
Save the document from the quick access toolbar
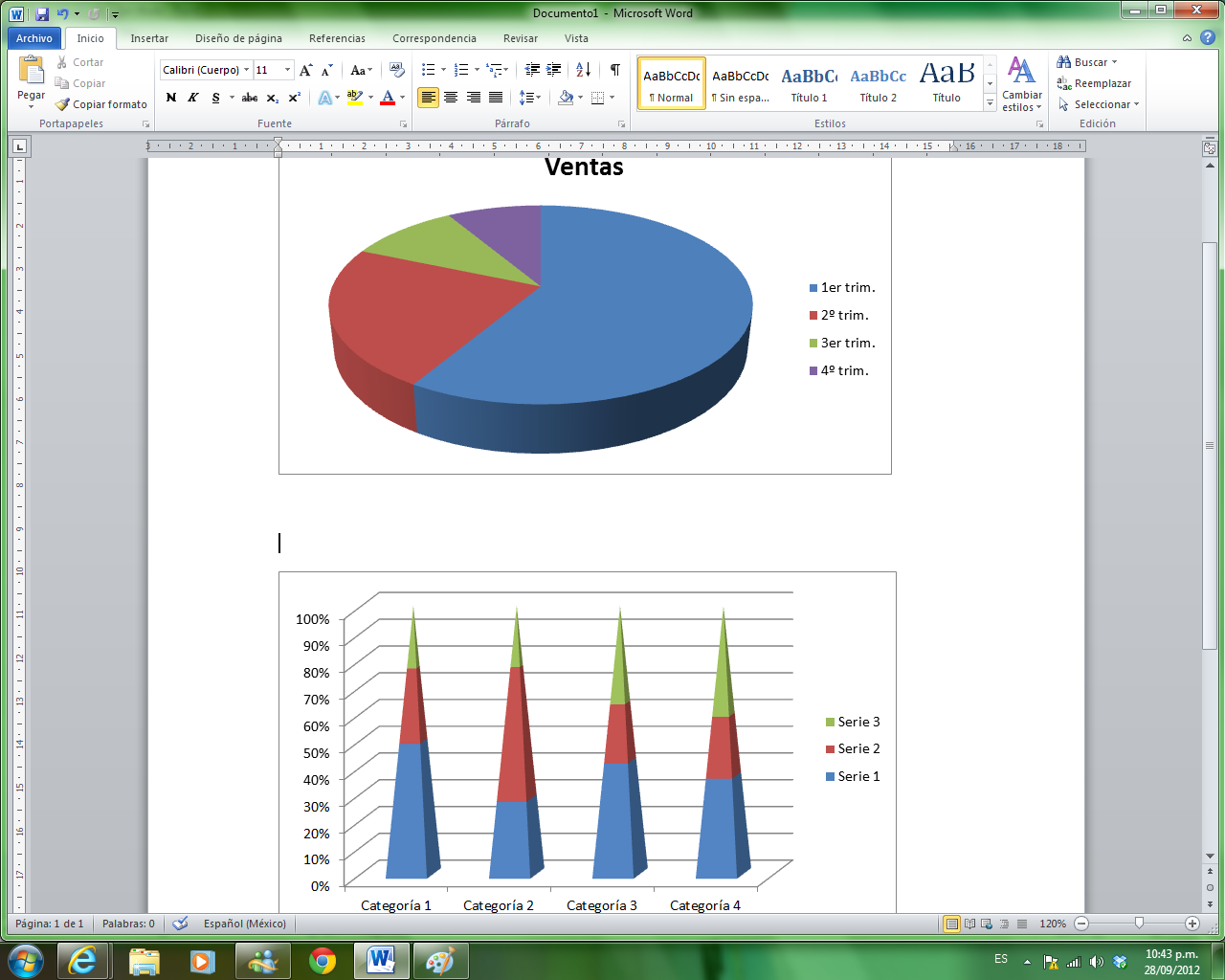42,13
